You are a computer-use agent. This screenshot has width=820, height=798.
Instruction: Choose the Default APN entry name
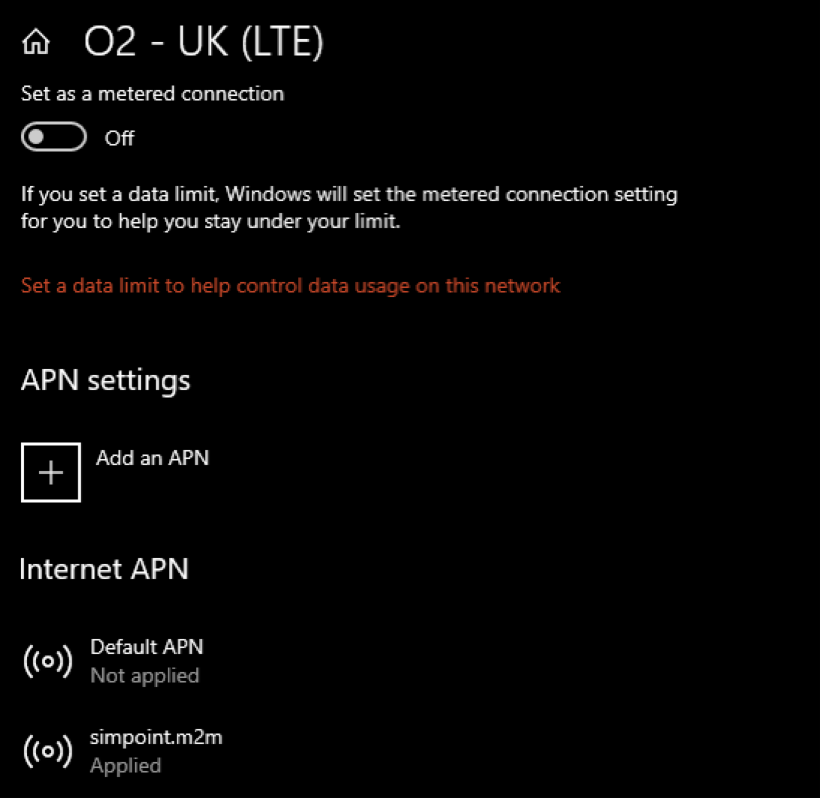click(146, 647)
